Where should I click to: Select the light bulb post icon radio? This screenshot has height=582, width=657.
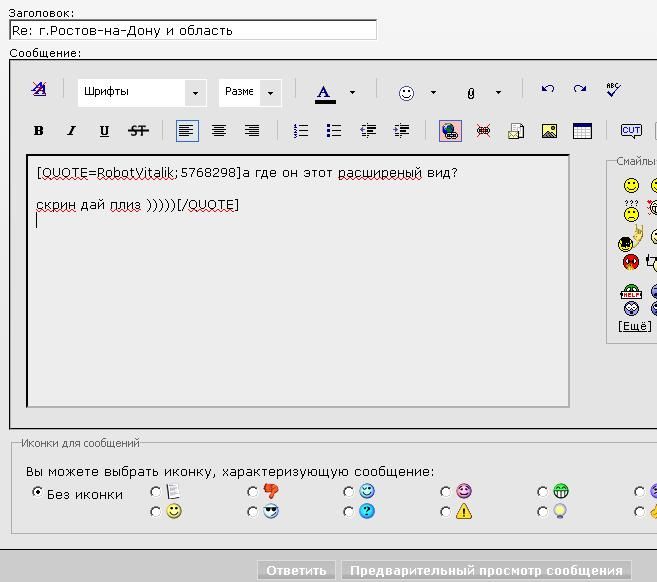point(542,511)
